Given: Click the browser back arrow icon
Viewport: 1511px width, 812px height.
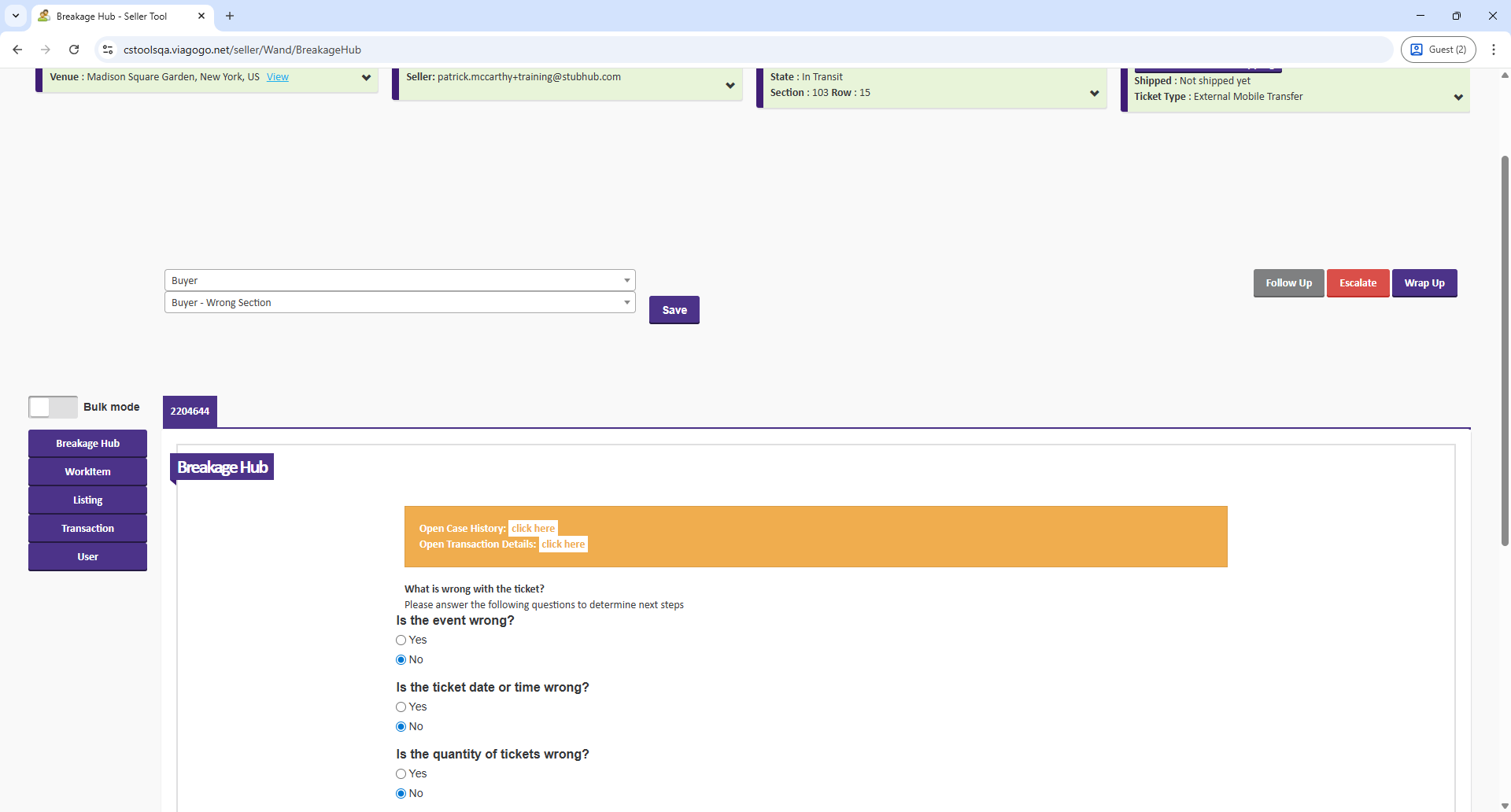Looking at the screenshot, I should (17, 50).
